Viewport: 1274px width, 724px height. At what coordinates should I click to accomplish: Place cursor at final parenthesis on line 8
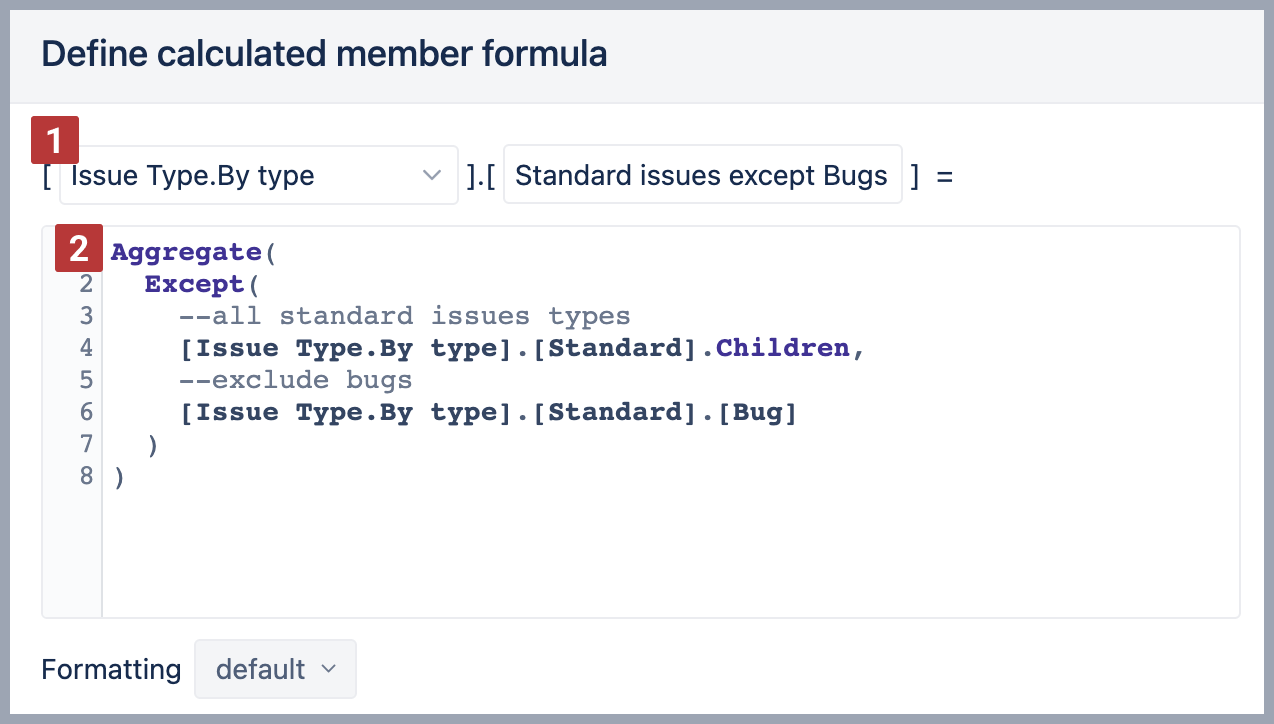coord(120,476)
